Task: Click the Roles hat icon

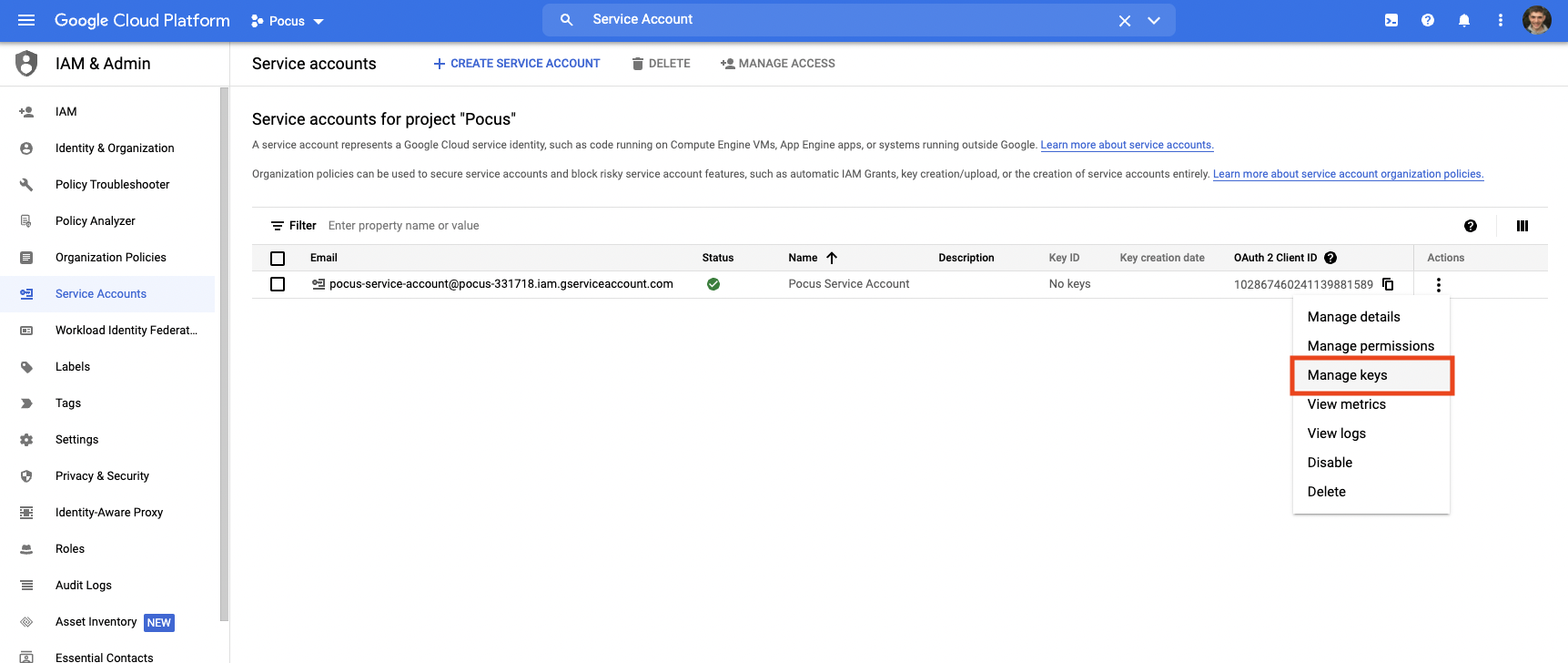Action: 26,548
